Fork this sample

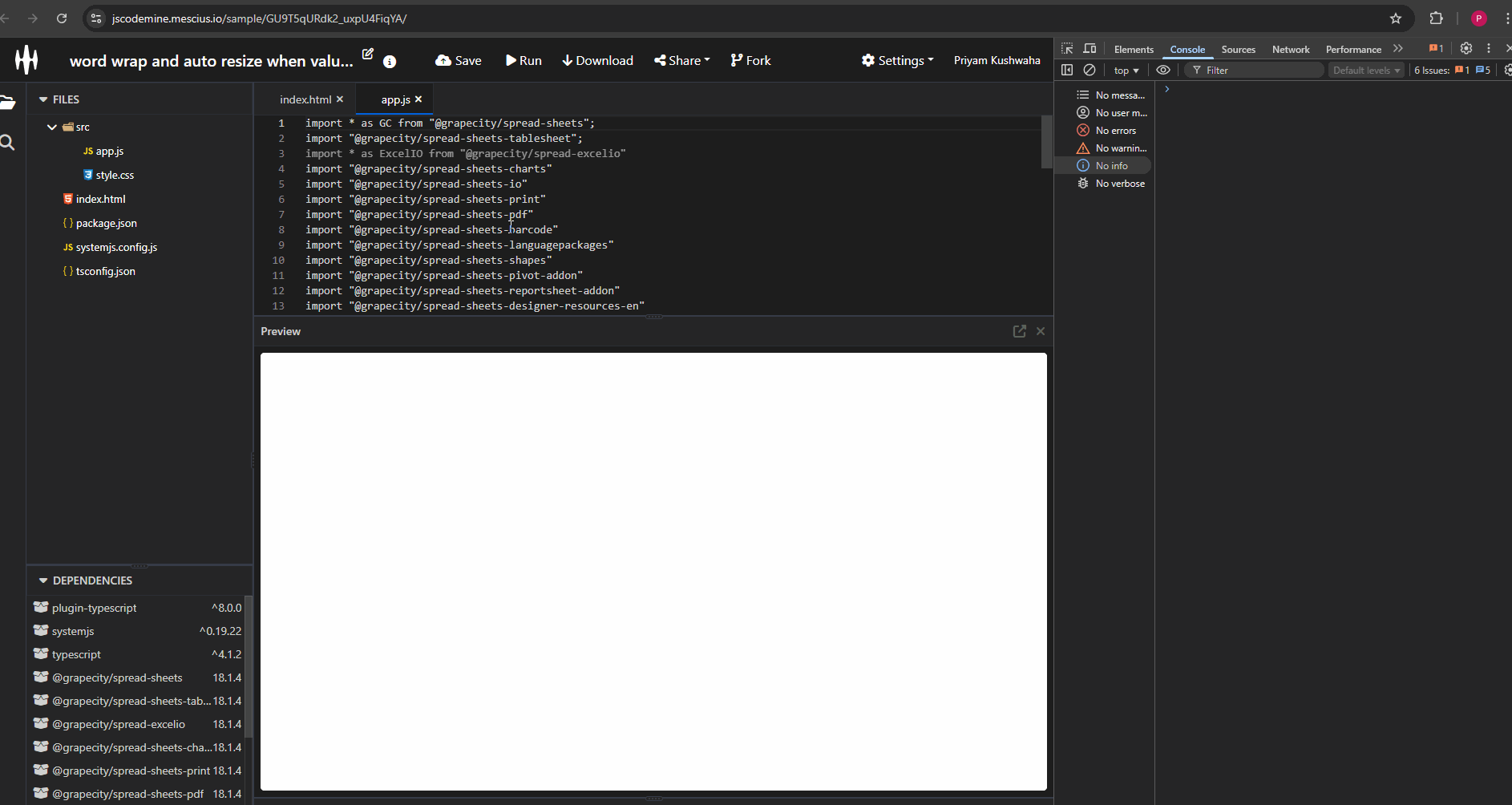750,60
